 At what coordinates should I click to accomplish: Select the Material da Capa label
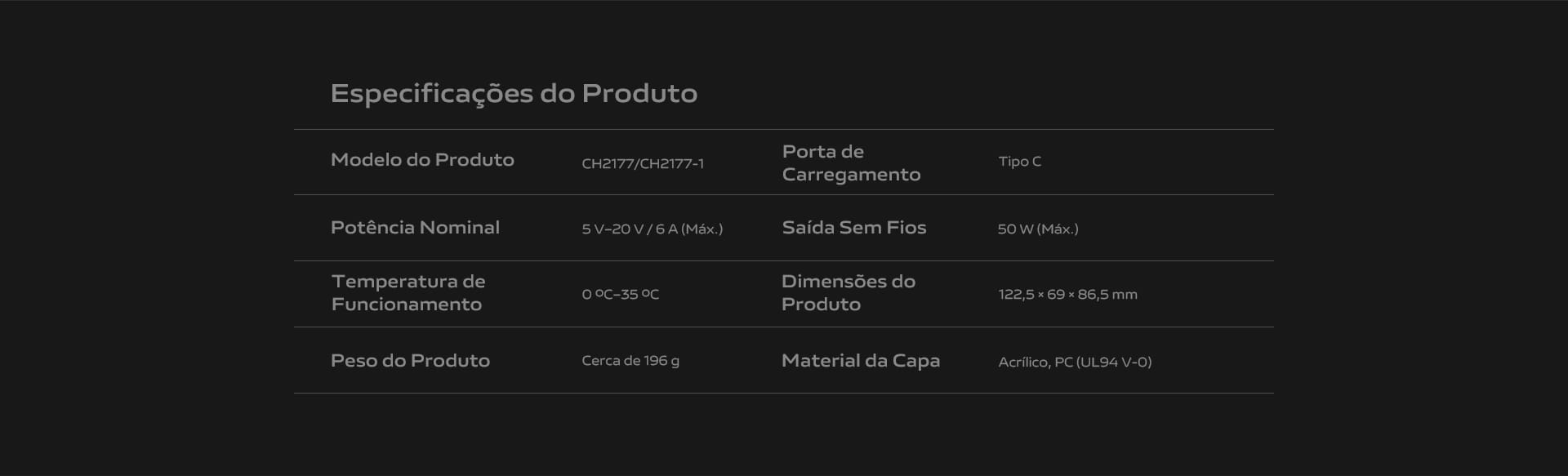coord(861,361)
